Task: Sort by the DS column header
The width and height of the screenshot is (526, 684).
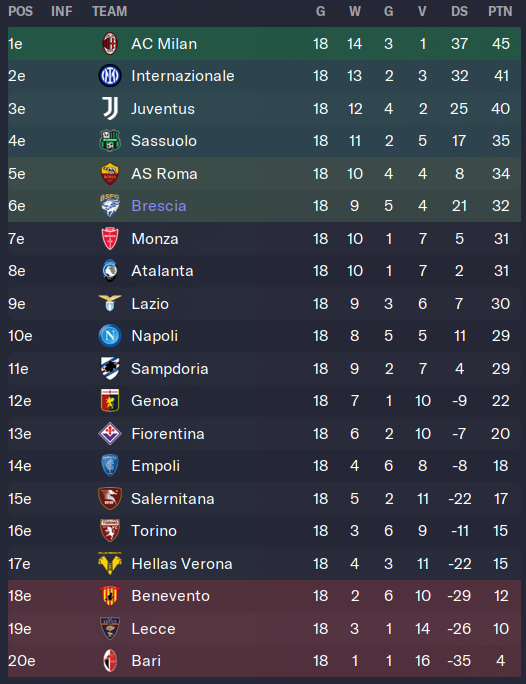Action: tap(459, 11)
